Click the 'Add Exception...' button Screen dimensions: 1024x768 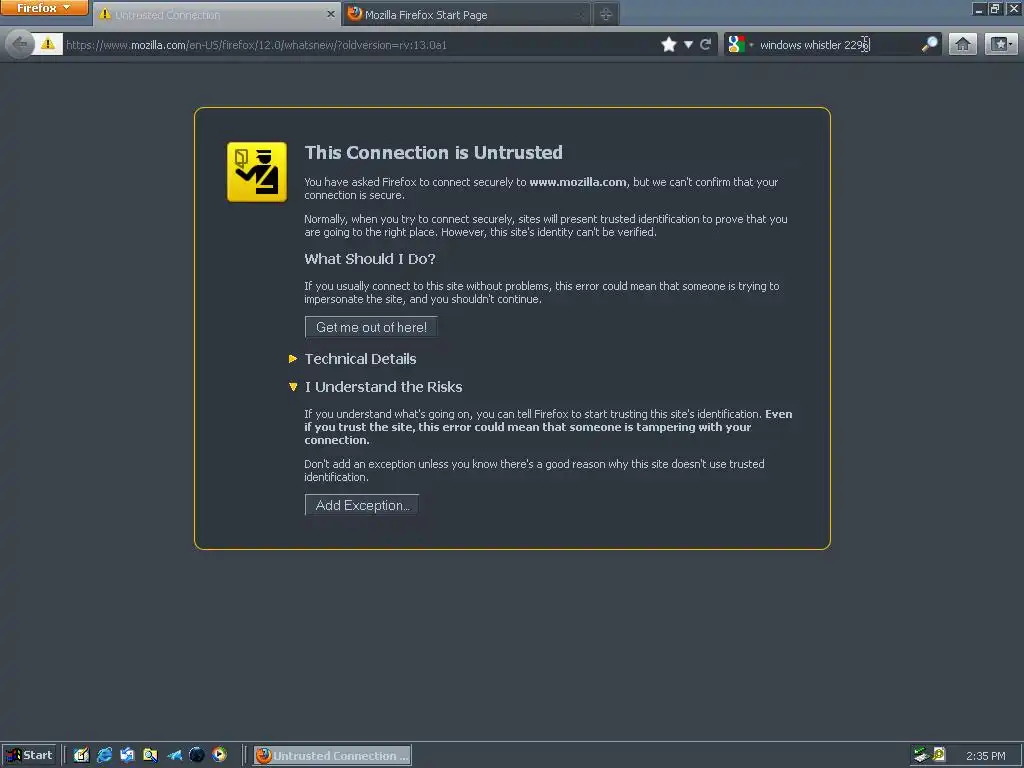tap(362, 505)
